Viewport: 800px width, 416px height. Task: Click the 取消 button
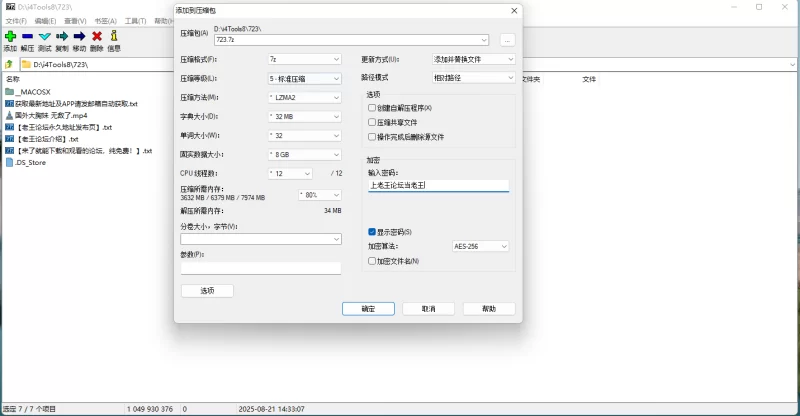click(429, 309)
